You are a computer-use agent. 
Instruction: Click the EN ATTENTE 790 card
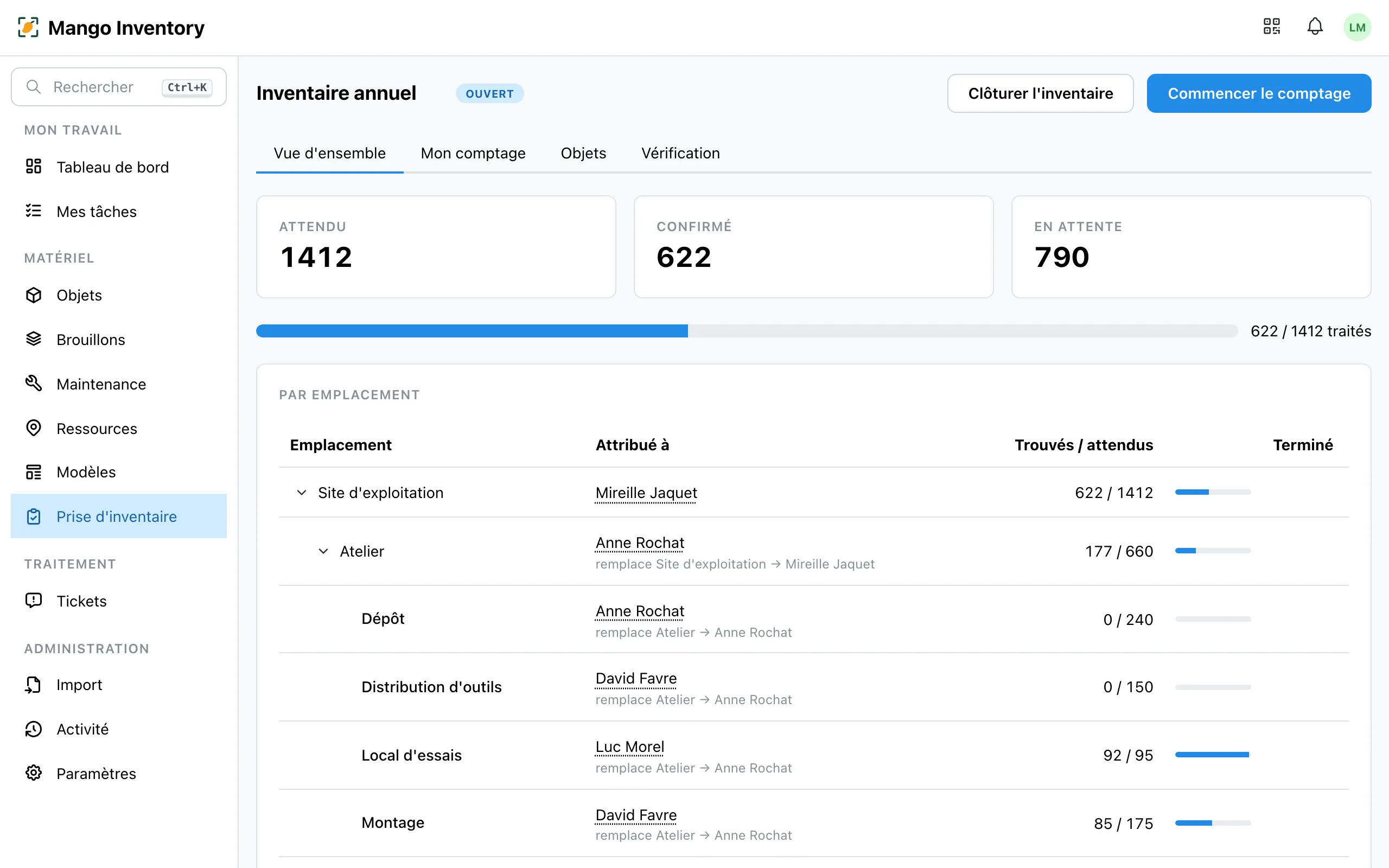1191,247
